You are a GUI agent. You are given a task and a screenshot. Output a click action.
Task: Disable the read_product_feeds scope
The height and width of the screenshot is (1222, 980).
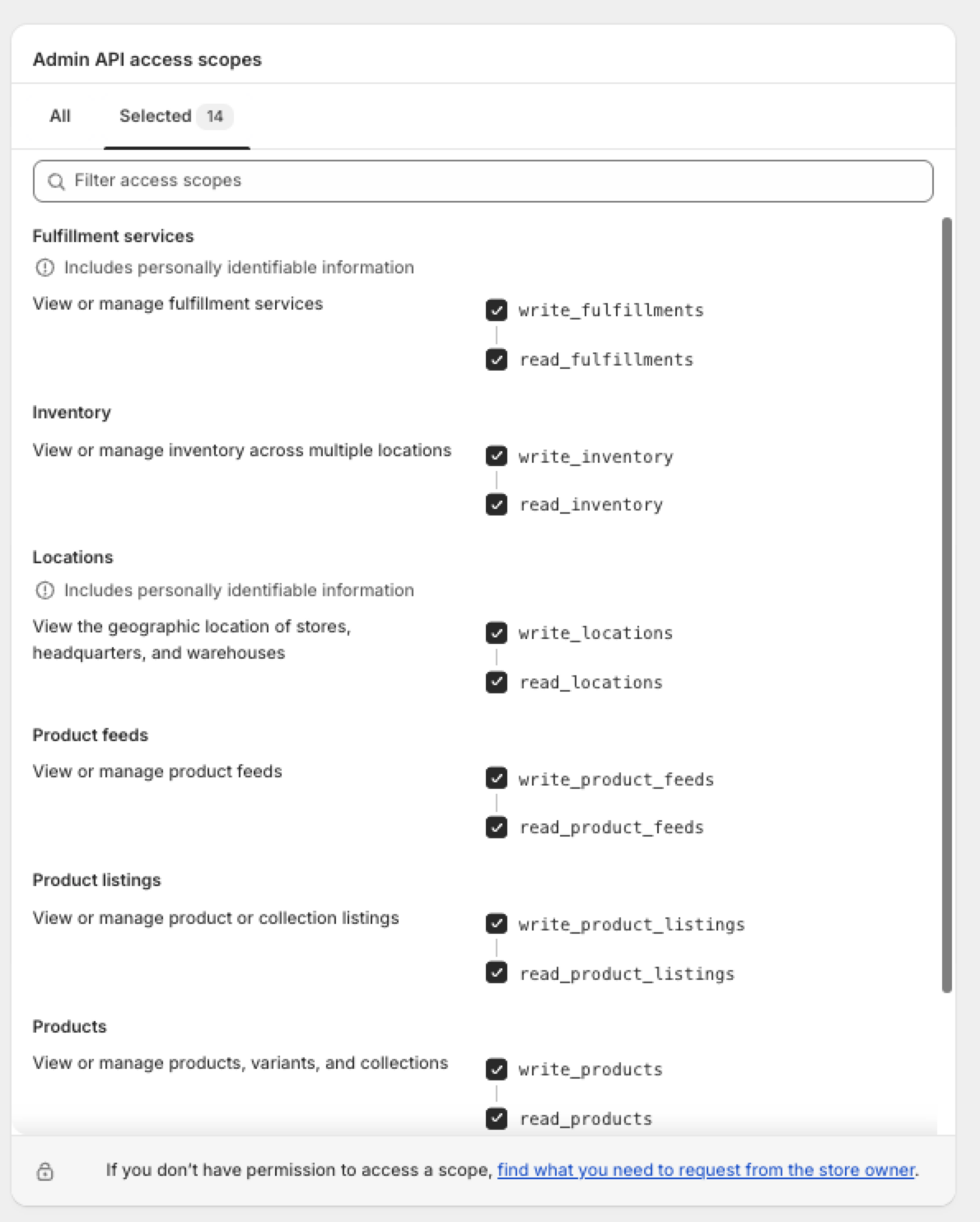pyautogui.click(x=497, y=828)
